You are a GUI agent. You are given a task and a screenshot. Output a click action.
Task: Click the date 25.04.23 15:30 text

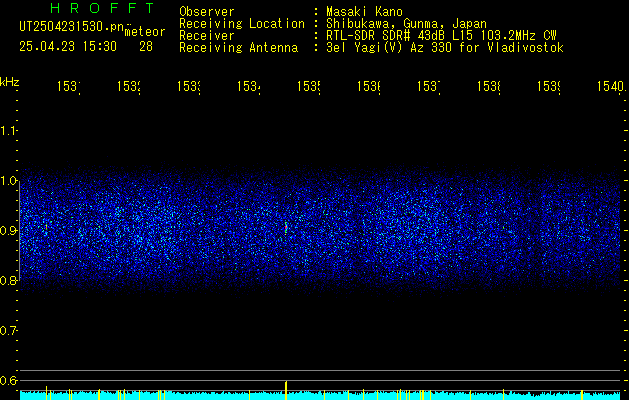click(68, 47)
